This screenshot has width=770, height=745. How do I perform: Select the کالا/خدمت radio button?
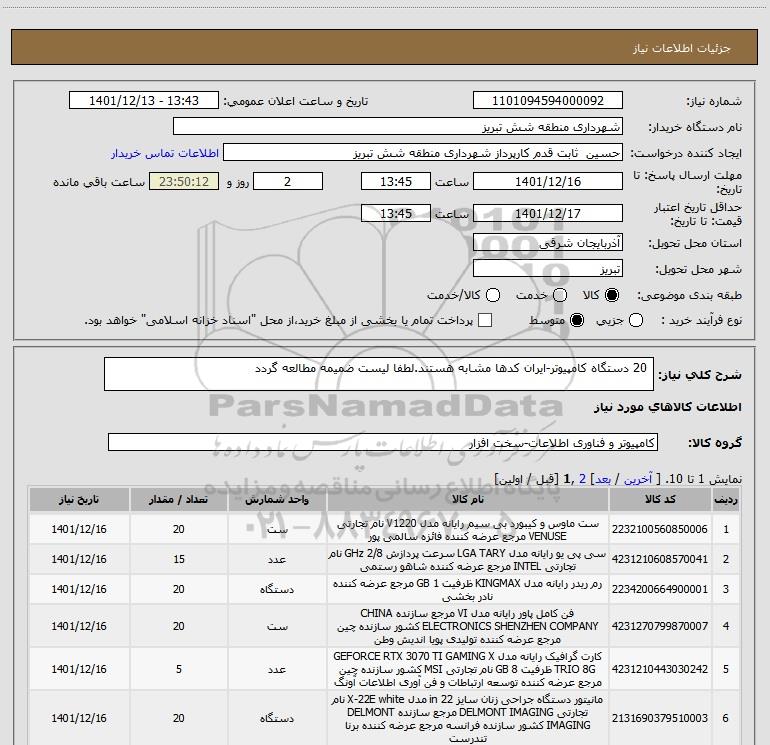tap(493, 295)
